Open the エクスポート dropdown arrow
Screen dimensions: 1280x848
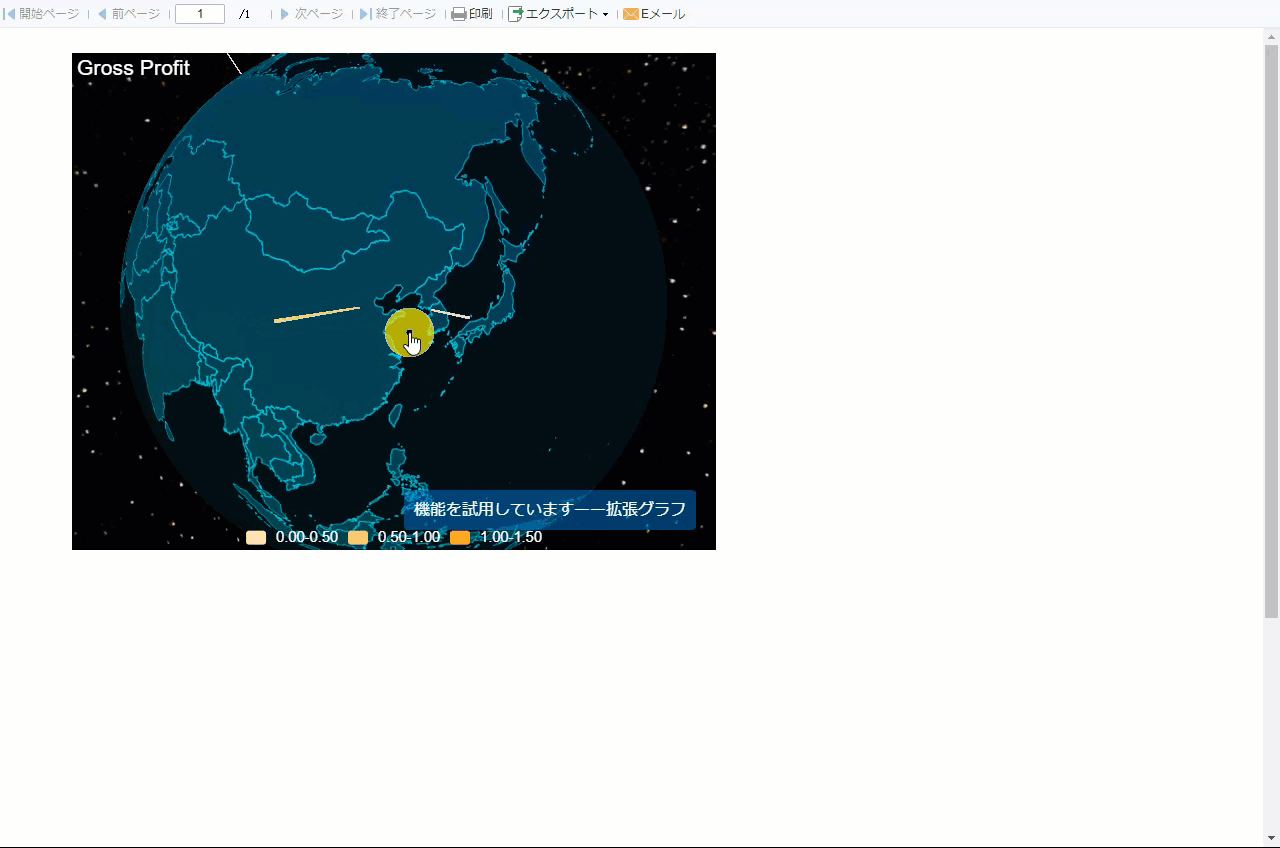pos(605,15)
